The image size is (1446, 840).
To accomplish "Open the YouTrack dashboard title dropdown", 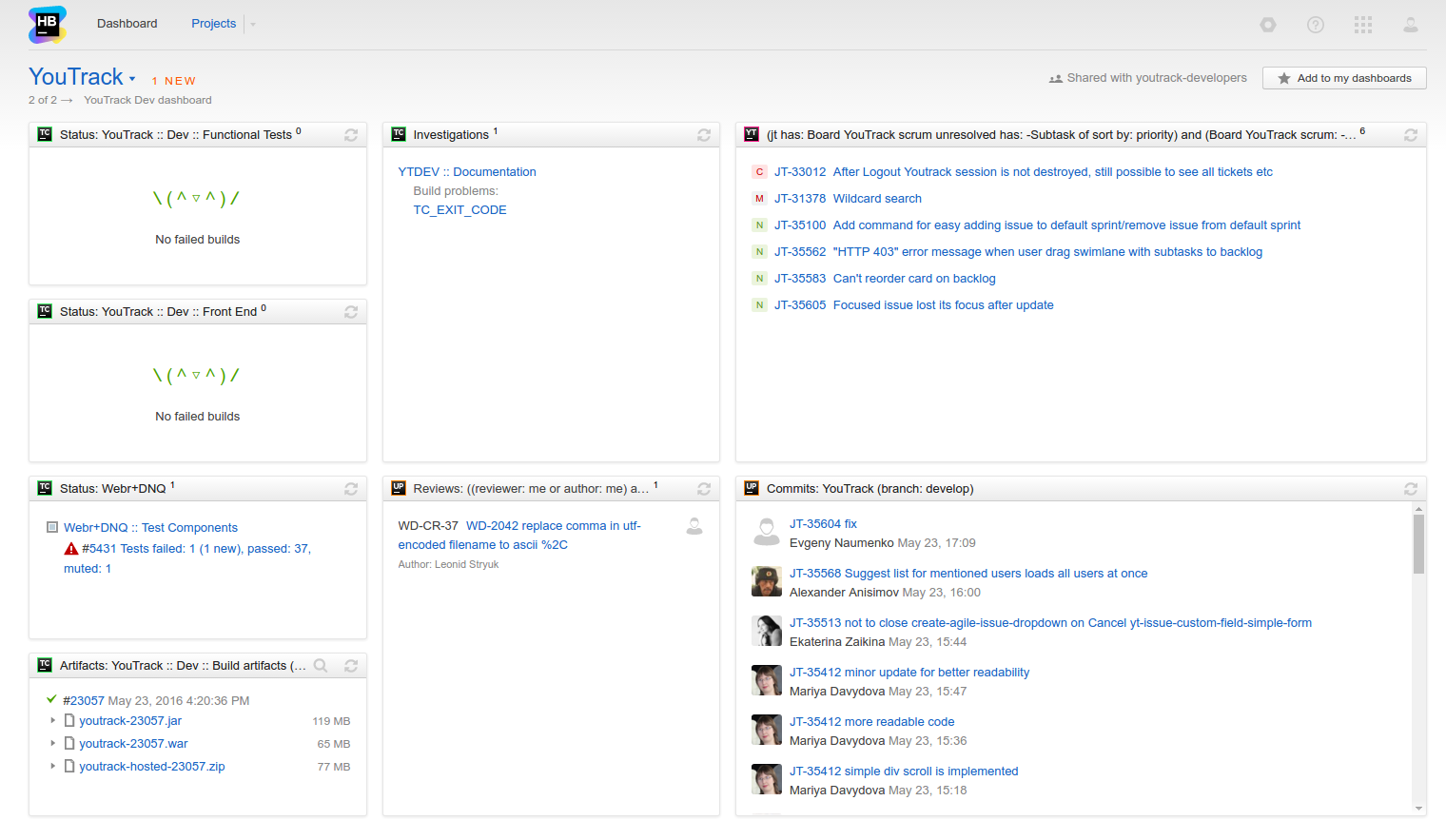I will [132, 79].
